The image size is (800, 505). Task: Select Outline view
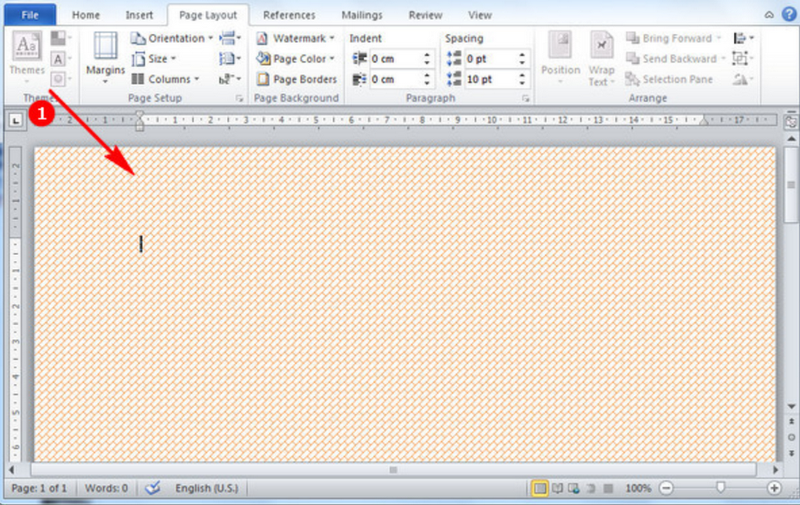coord(591,489)
